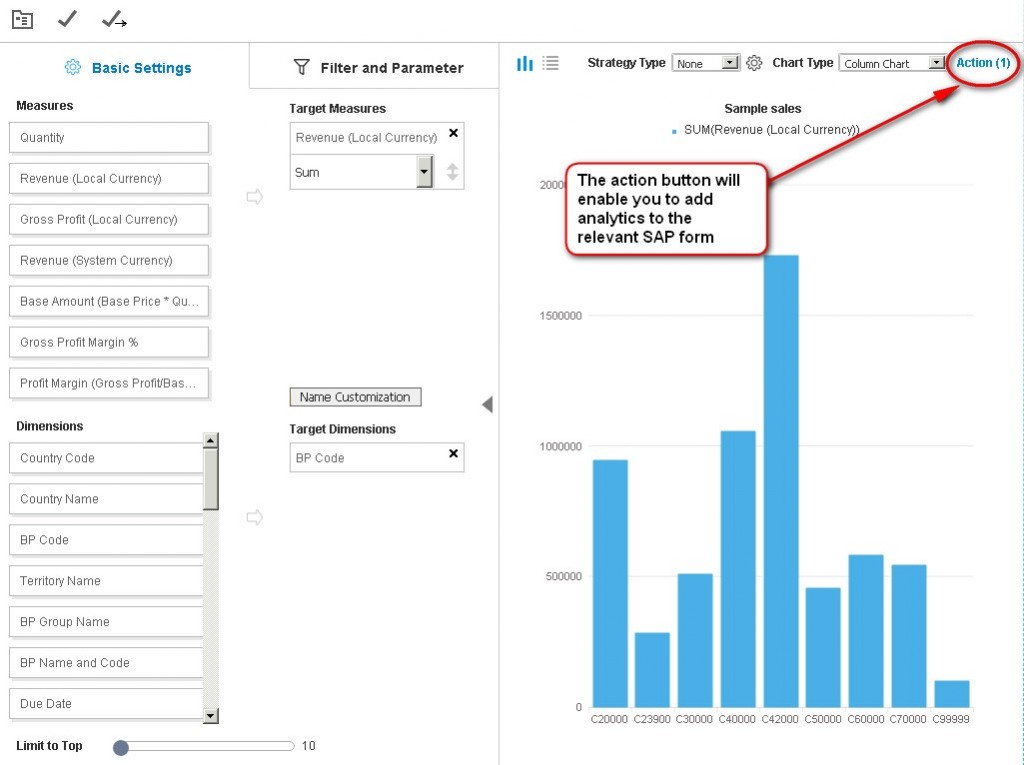Image resolution: width=1024 pixels, height=765 pixels.
Task: Click the single checkmark icon
Action: tap(67, 19)
